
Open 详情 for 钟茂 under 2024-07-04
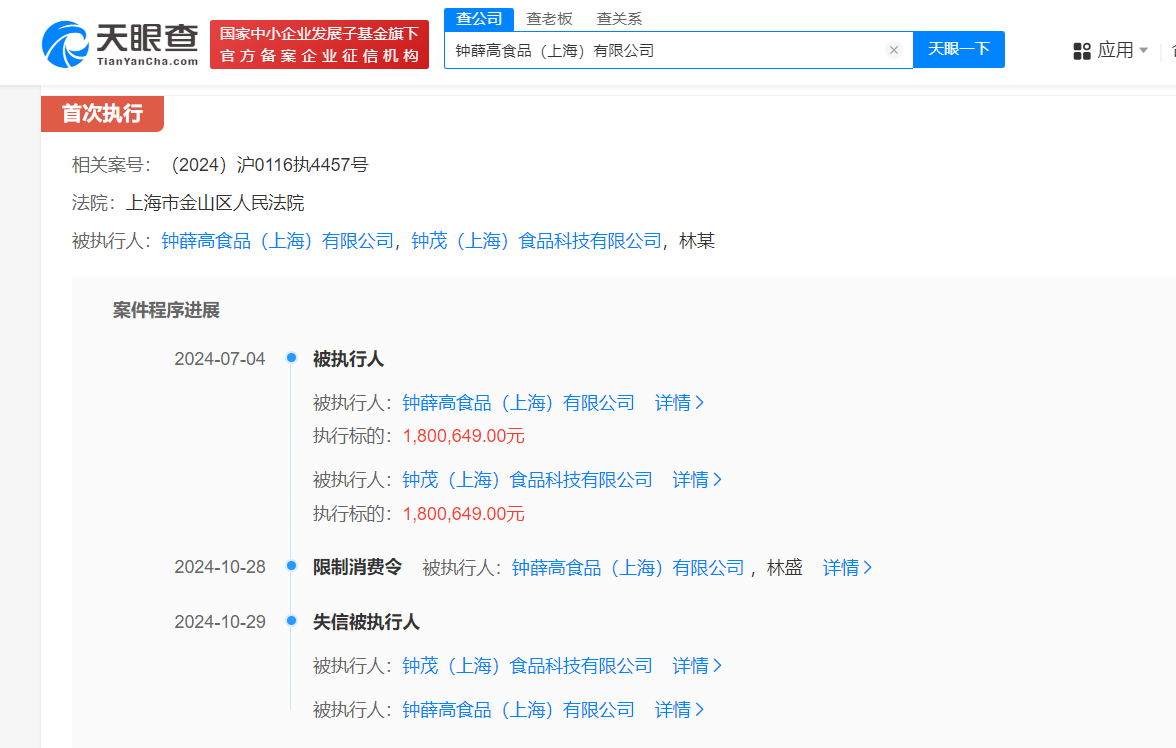697,479
